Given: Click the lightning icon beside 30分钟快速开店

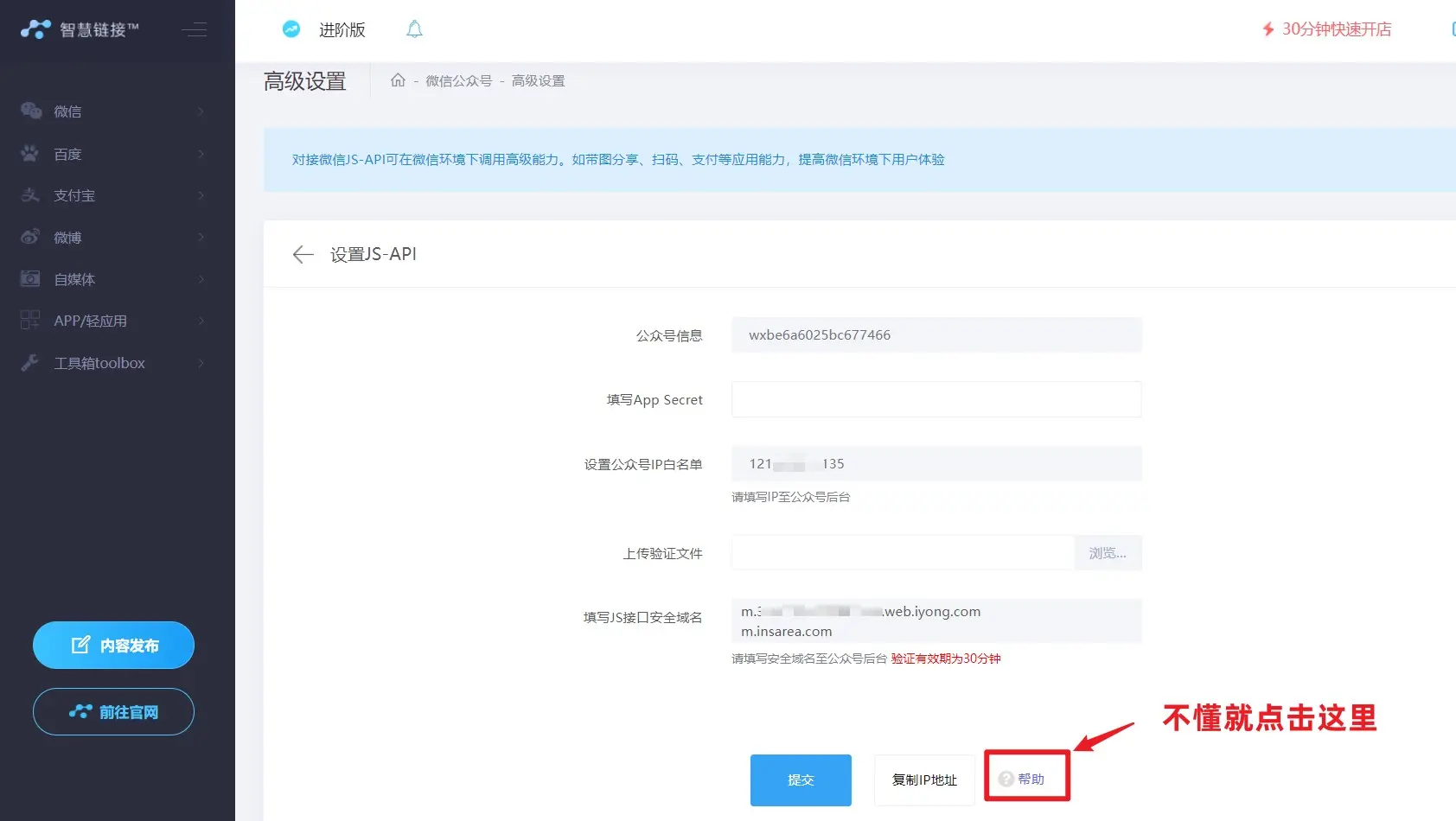Looking at the screenshot, I should (x=1268, y=29).
